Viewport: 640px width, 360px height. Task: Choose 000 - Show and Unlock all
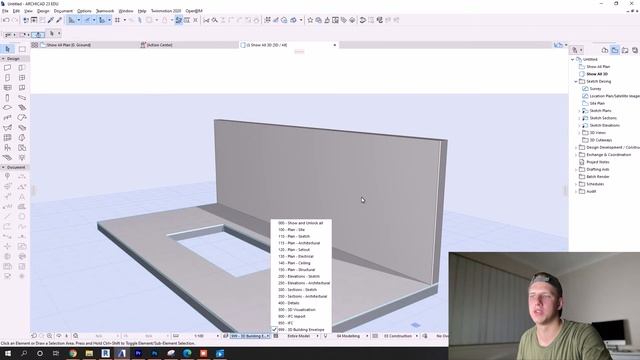point(301,223)
